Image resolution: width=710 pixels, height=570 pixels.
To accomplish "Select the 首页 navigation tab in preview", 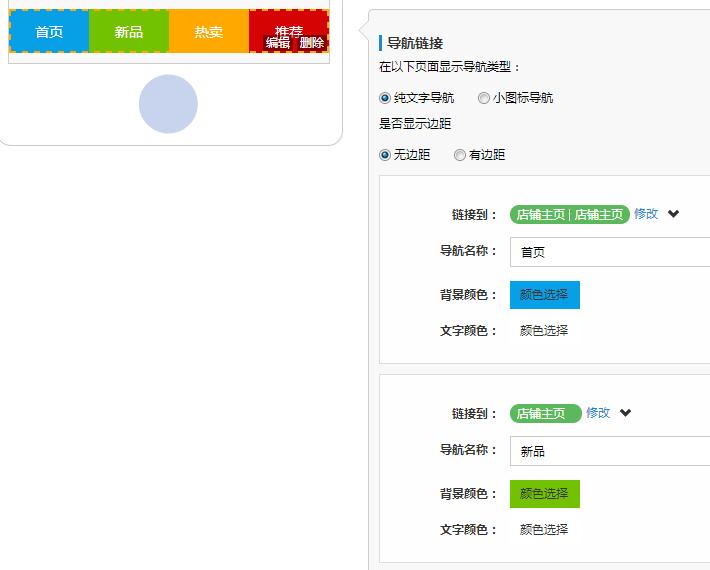I will pyautogui.click(x=49, y=32).
